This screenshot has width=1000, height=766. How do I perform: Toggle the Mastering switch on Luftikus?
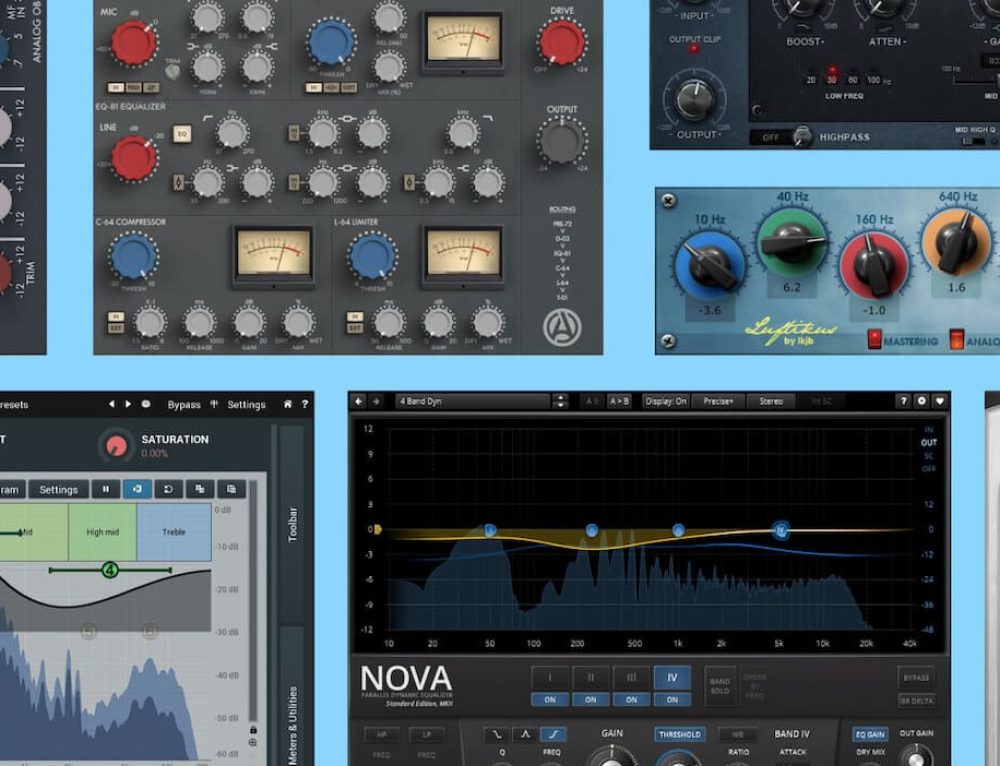point(874,340)
